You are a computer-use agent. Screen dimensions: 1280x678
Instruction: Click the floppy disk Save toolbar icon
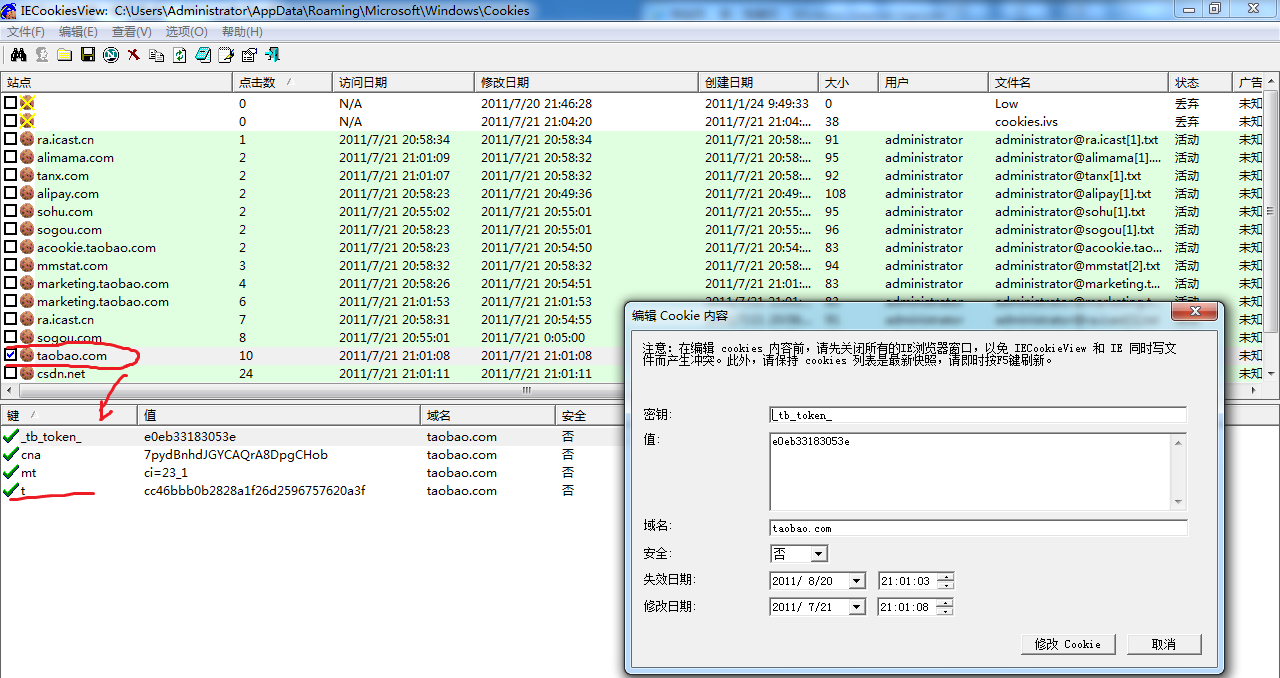pyautogui.click(x=88, y=55)
